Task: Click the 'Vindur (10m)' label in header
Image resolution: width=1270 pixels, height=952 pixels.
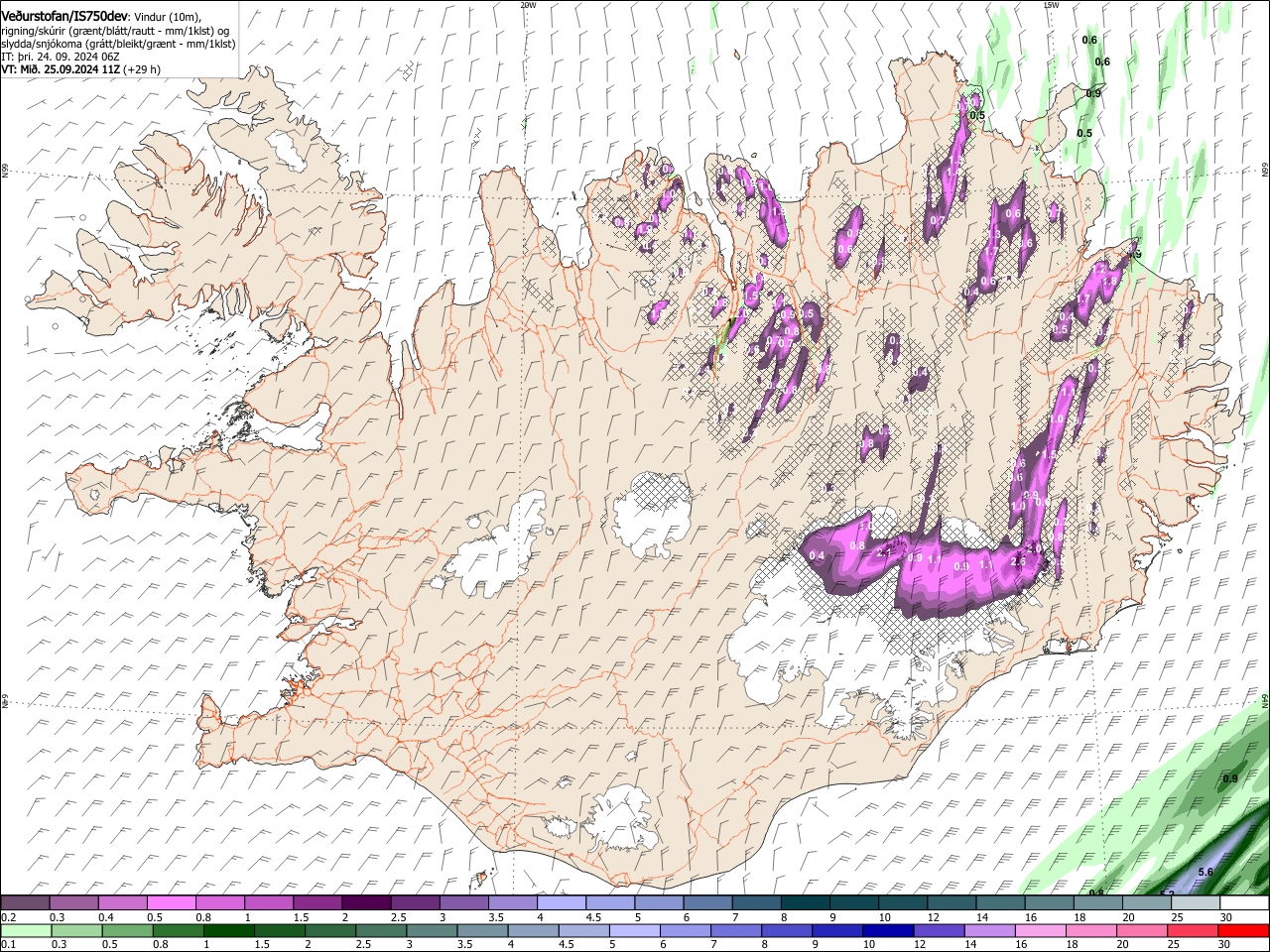Action: tap(166, 18)
